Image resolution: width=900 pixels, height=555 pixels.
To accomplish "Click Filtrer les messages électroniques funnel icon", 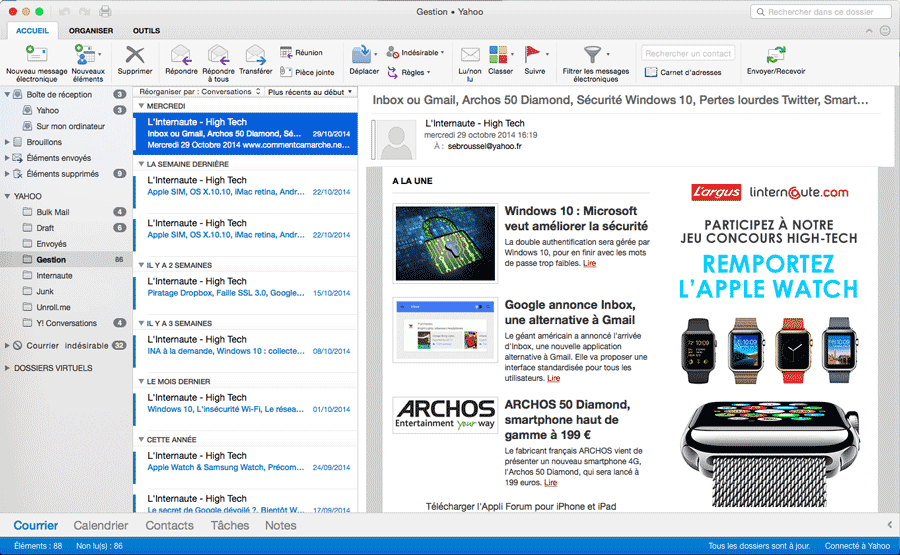I will (x=592, y=55).
